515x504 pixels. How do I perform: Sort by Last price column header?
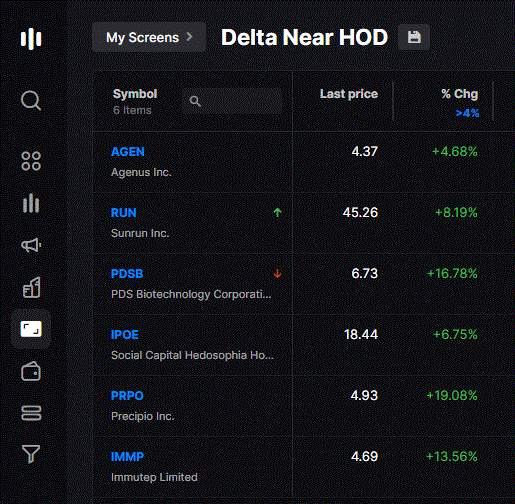pos(349,94)
